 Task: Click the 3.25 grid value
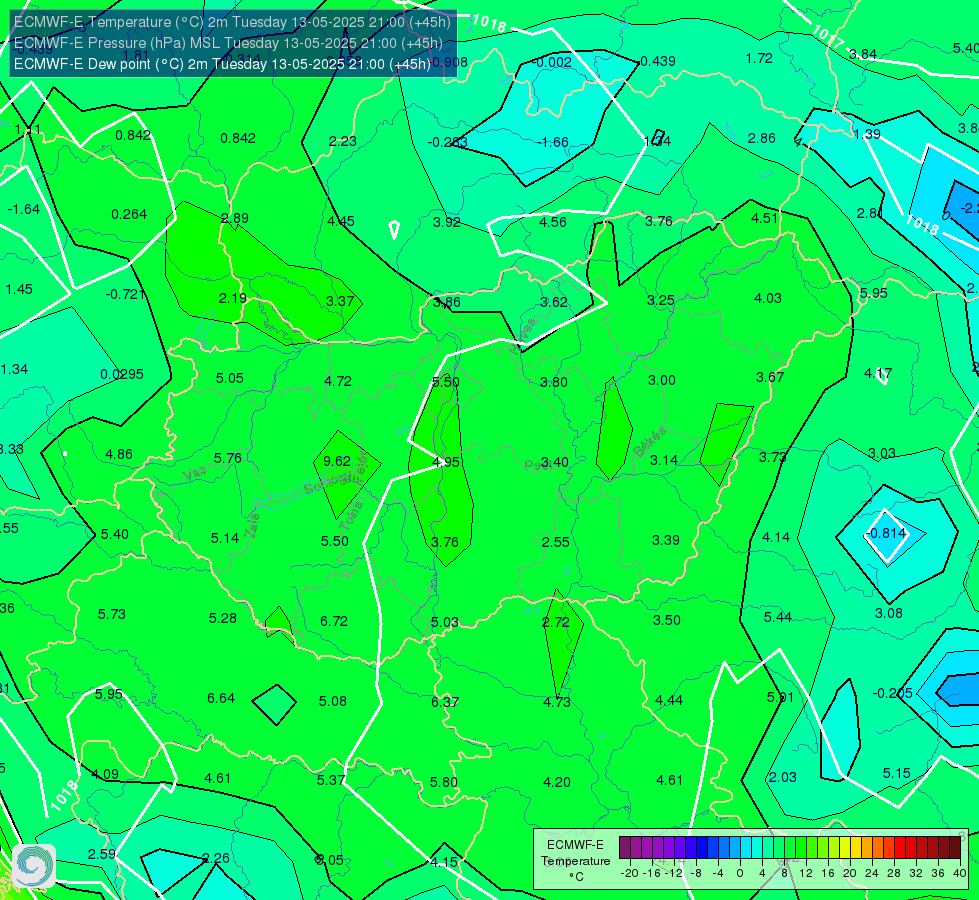point(661,300)
